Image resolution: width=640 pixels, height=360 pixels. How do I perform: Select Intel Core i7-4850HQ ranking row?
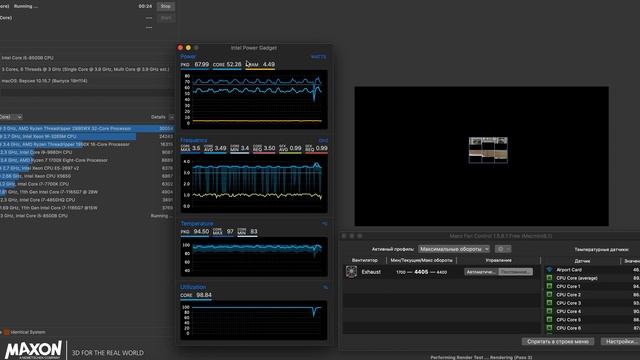[87, 200]
